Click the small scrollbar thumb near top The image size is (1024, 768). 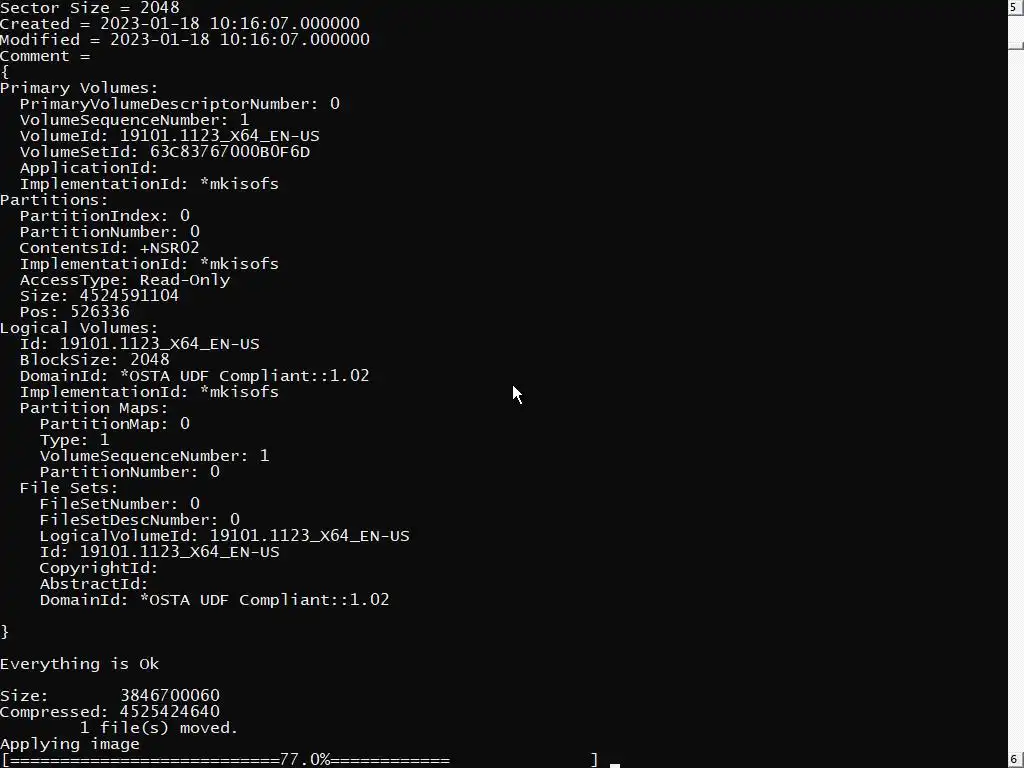pyautogui.click(x=1015, y=46)
